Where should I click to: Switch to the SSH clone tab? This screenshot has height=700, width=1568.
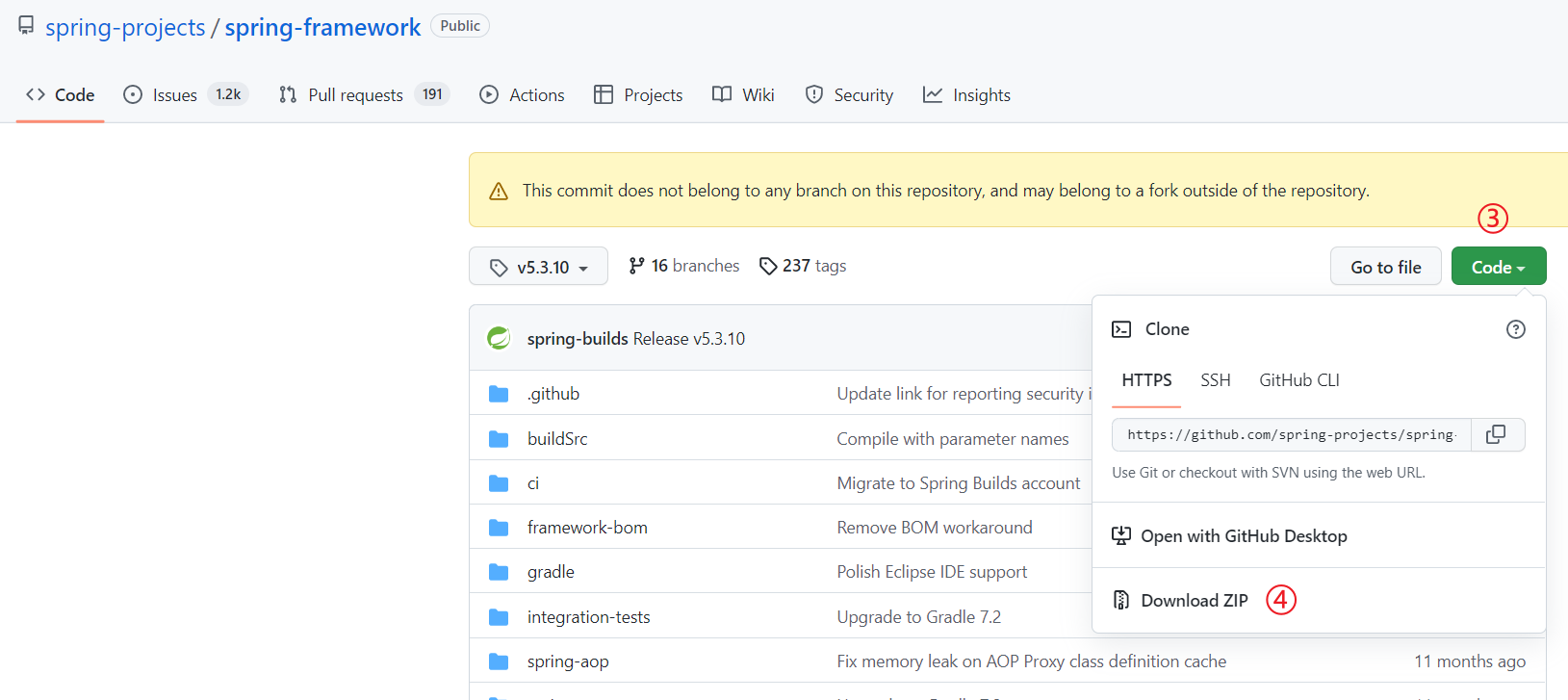pos(1215,380)
